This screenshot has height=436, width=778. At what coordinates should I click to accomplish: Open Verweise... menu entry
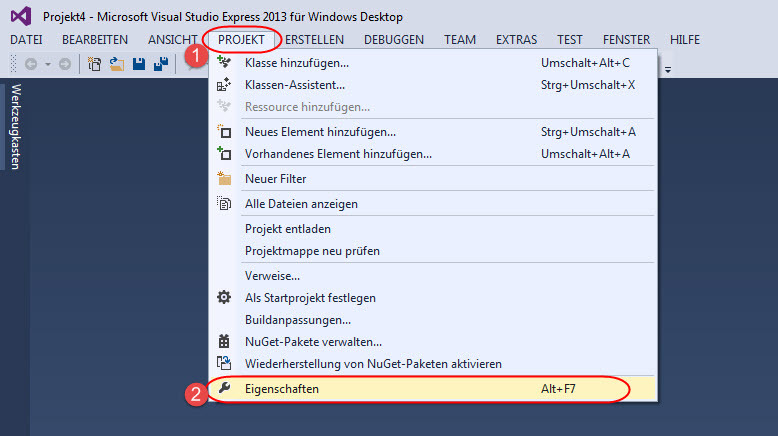[x=435, y=276]
